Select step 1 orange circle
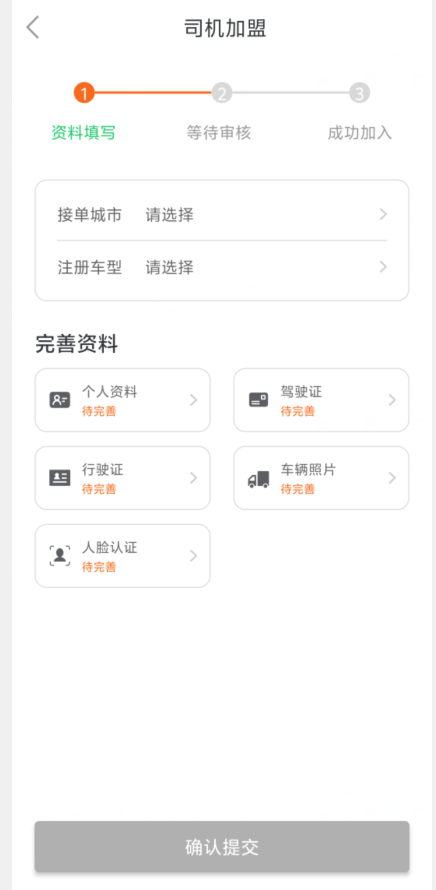The width and height of the screenshot is (436, 890). tap(84, 93)
